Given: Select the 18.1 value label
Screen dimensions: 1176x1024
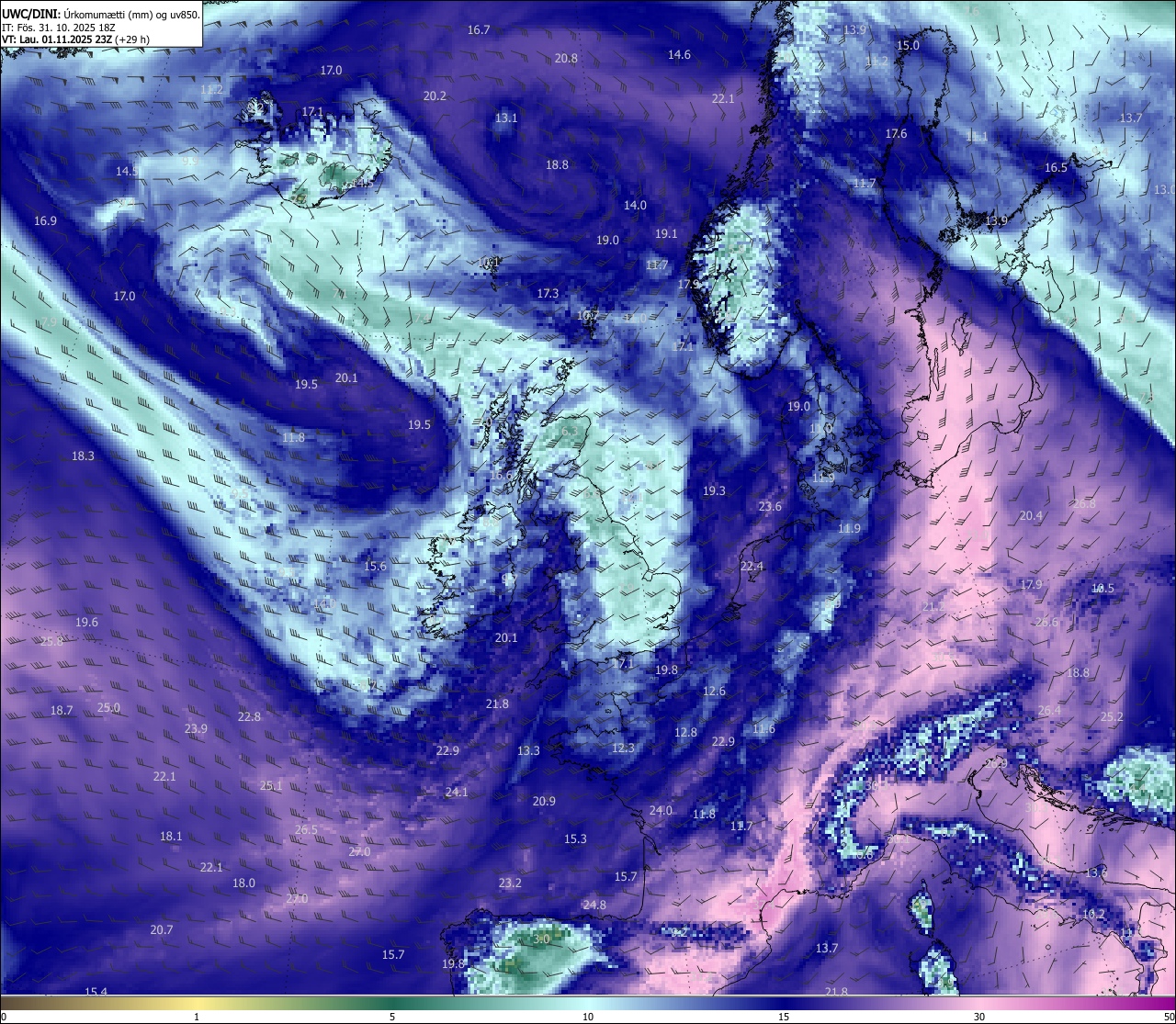Looking at the screenshot, I should (171, 836).
